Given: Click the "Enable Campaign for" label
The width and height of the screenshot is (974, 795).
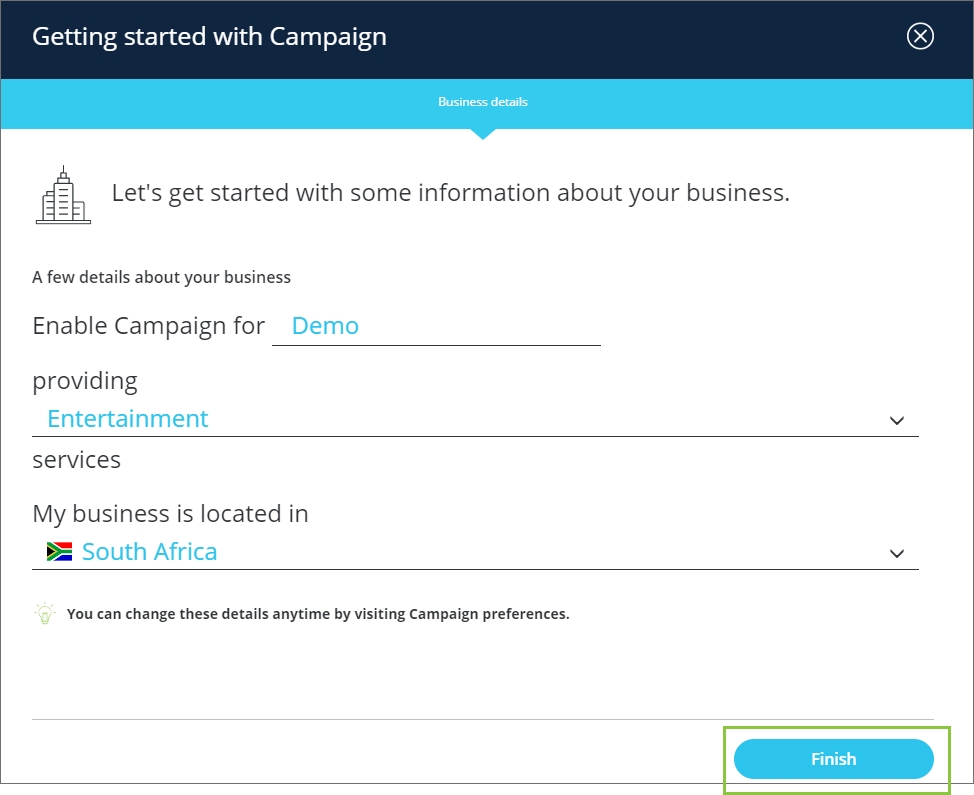Looking at the screenshot, I should (148, 326).
